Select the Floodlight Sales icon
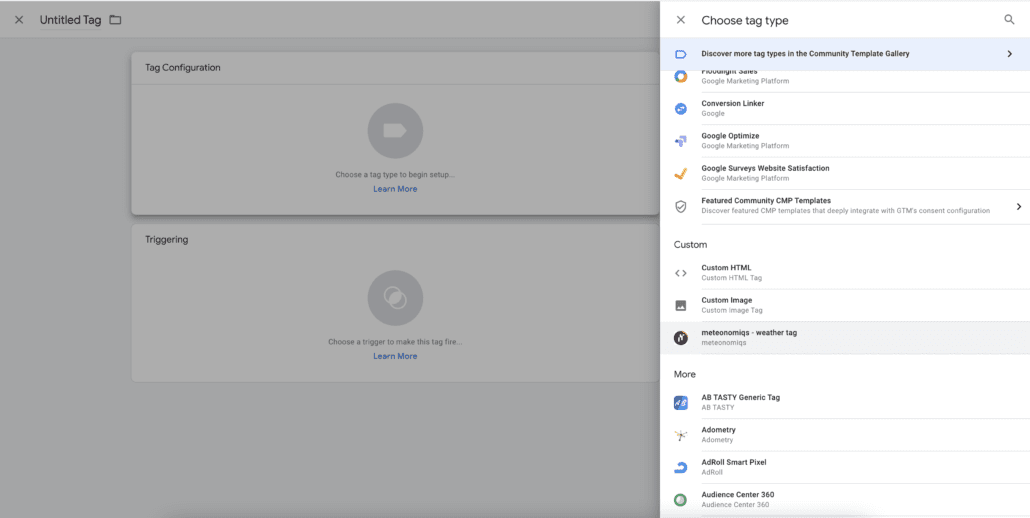The height and width of the screenshot is (518, 1030). 681,76
